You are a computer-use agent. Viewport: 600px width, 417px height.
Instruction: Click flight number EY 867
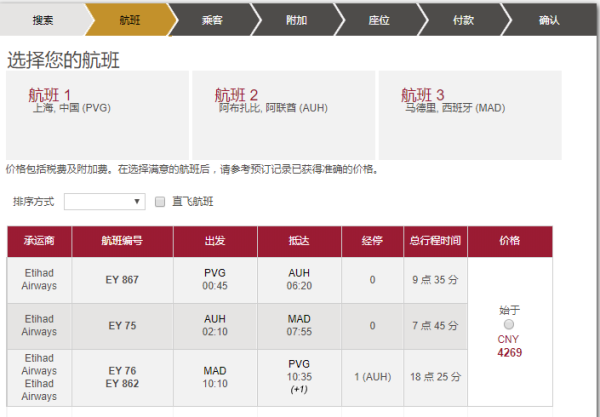click(x=122, y=280)
